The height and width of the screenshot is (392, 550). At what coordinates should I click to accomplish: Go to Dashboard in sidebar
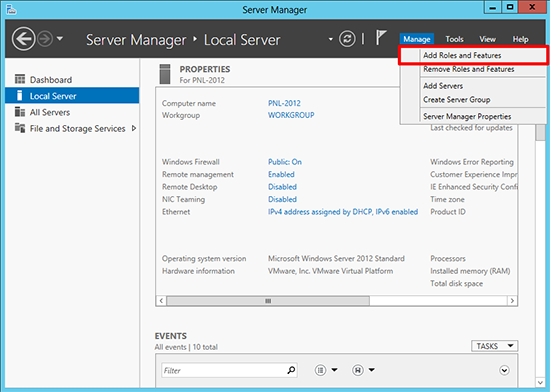(72, 80)
